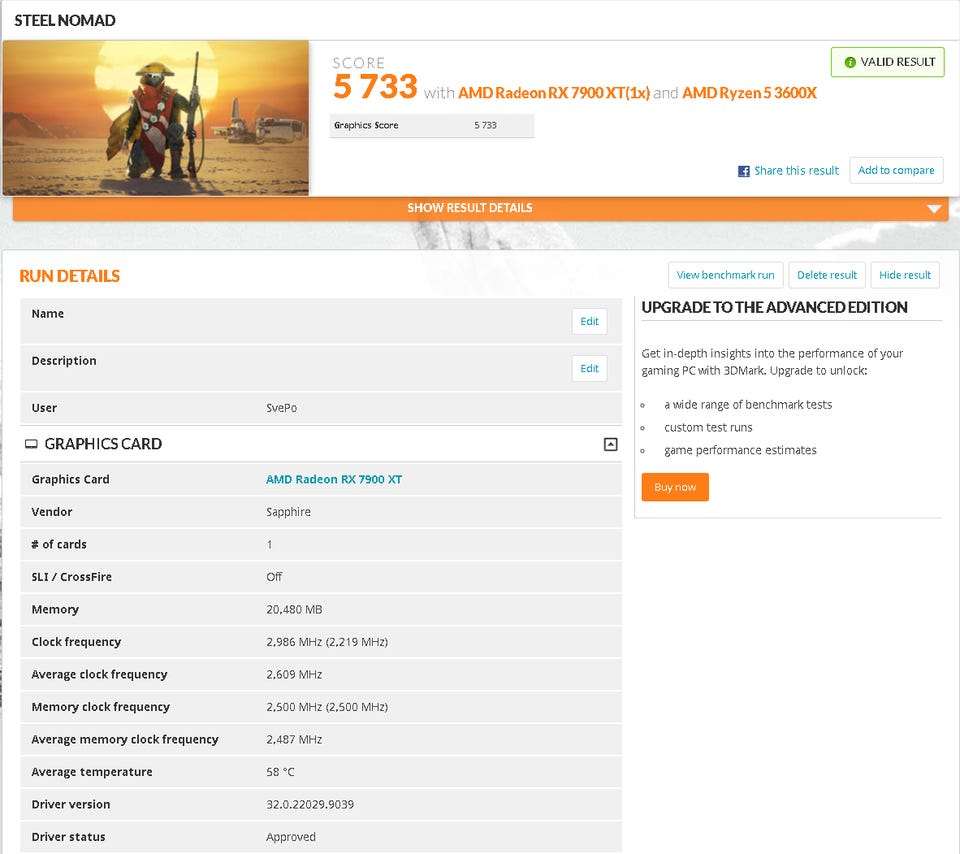Screen dimensions: 960x854
Task: Click Memory clock frequency value 2,500 MHz (2,500 MHz)
Action: [327, 706]
